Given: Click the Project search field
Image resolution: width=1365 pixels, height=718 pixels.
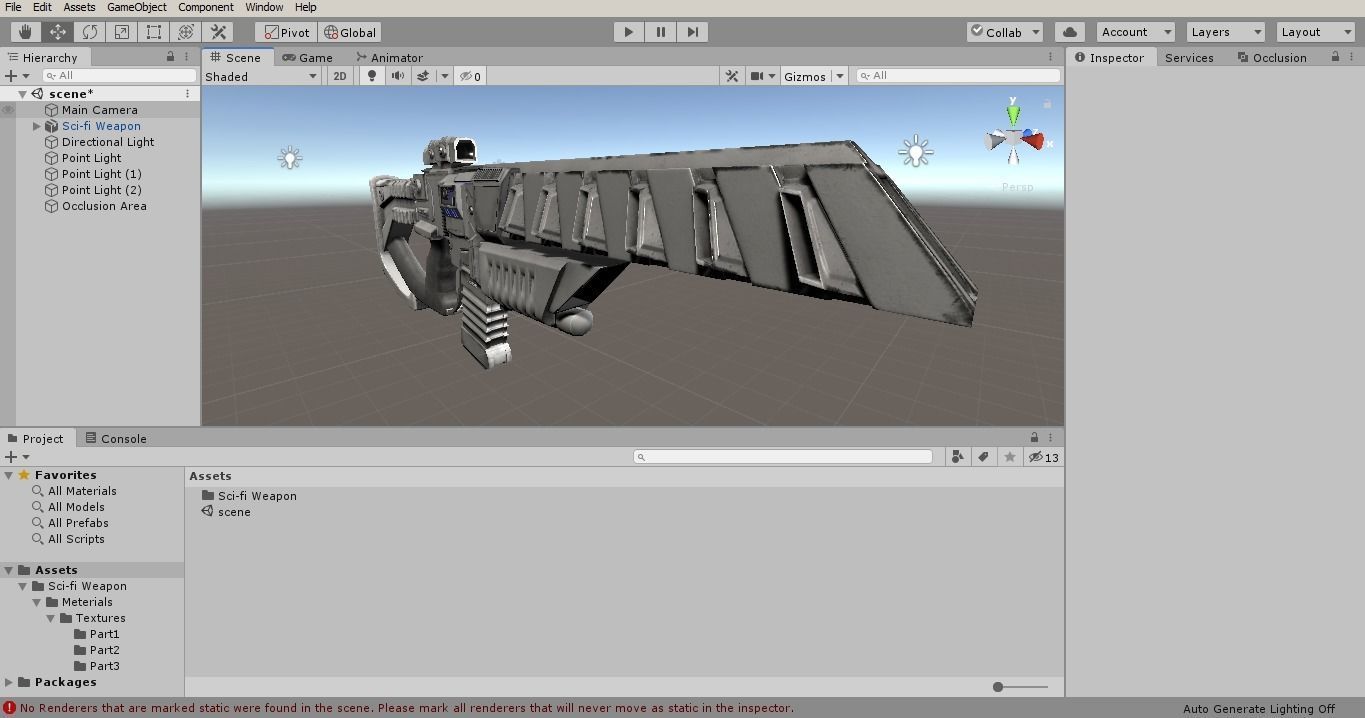Looking at the screenshot, I should pos(783,457).
